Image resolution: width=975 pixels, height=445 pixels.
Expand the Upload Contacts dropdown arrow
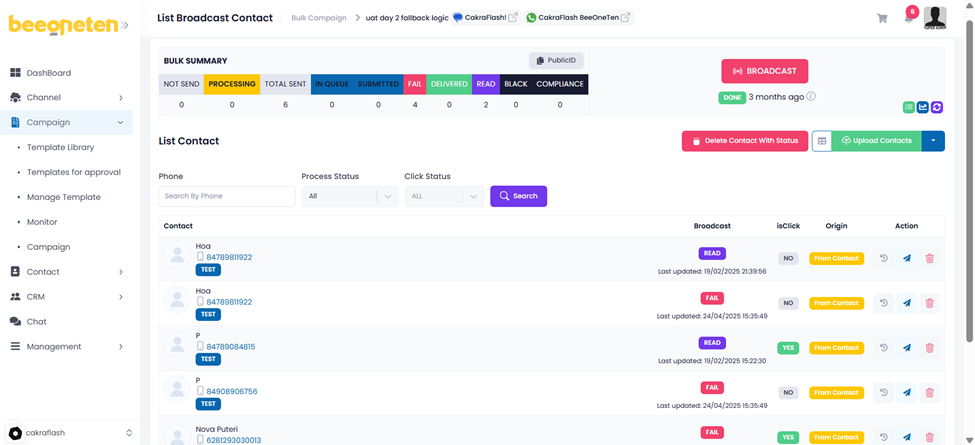933,141
